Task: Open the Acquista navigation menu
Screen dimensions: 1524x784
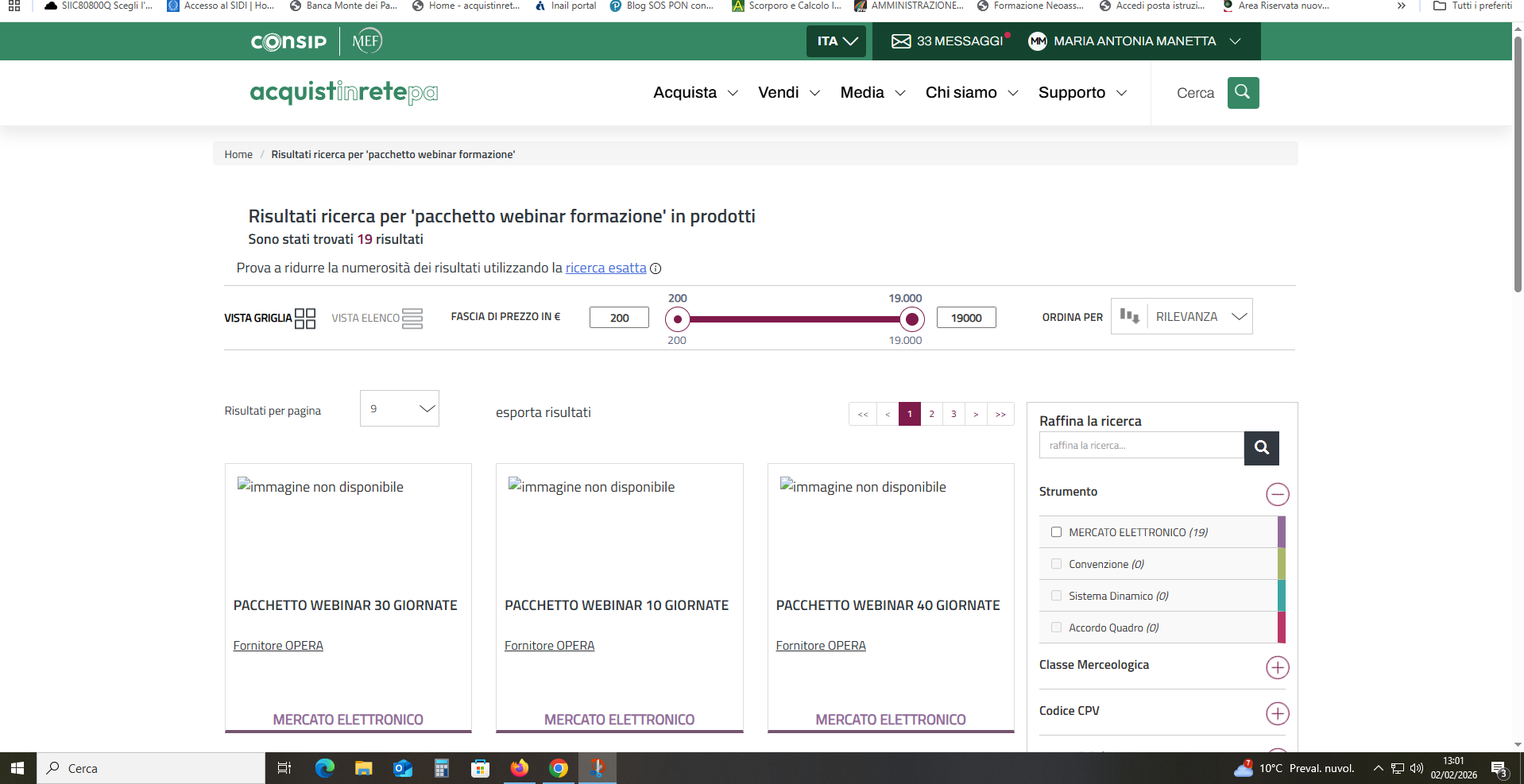Action: tap(695, 93)
